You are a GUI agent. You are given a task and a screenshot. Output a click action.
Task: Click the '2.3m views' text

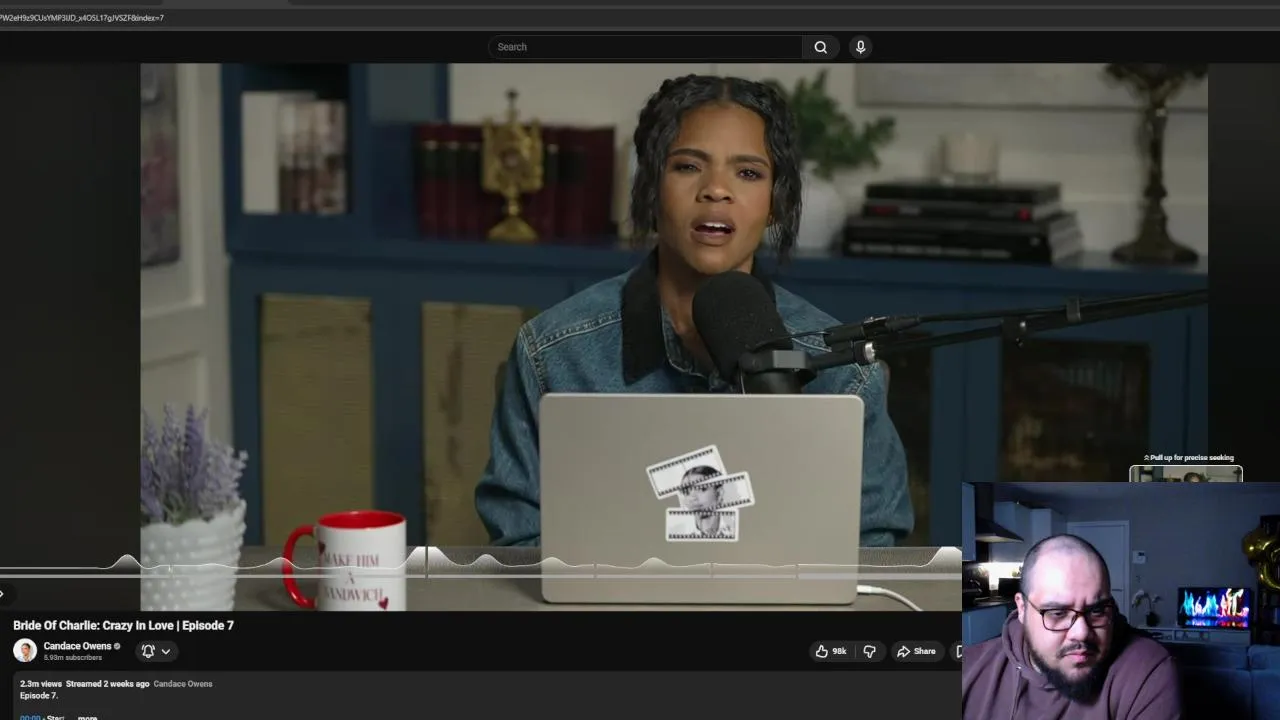pos(41,684)
